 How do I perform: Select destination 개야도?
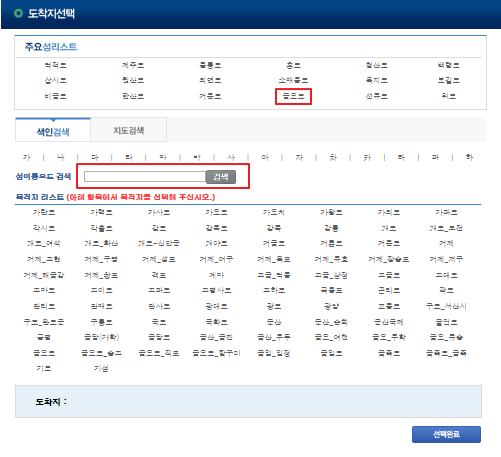tap(216, 243)
